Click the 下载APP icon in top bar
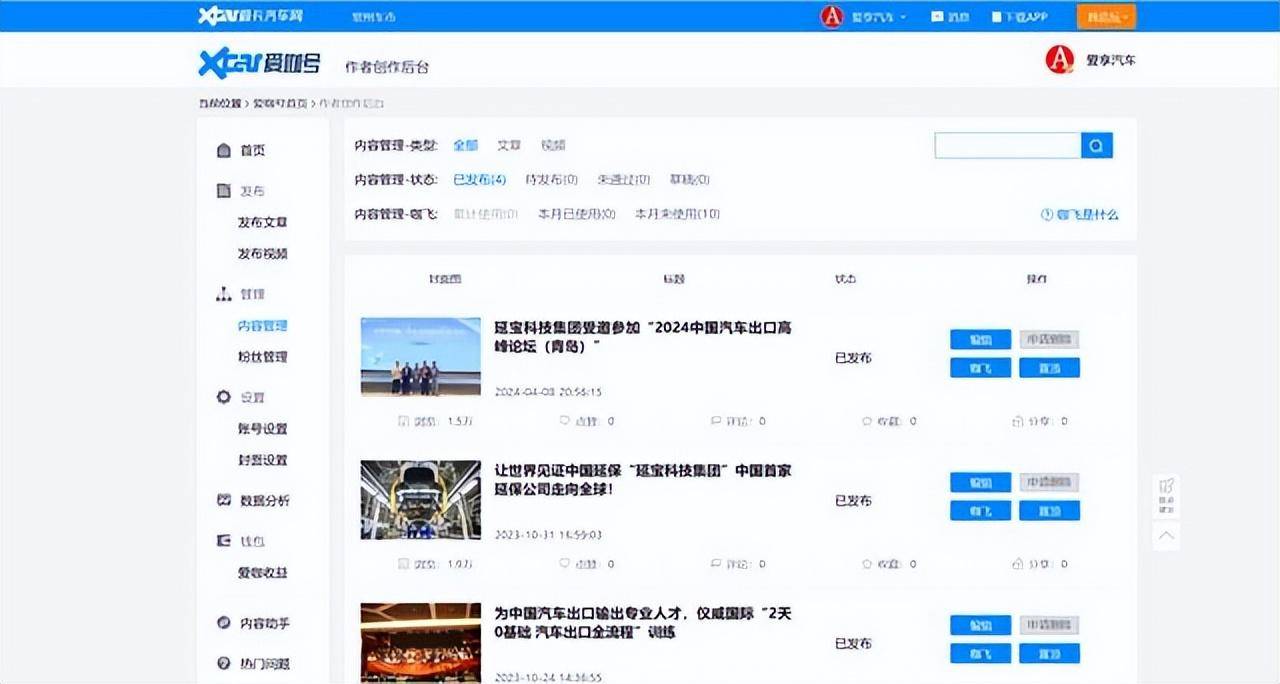The width and height of the screenshot is (1280, 684). point(996,17)
